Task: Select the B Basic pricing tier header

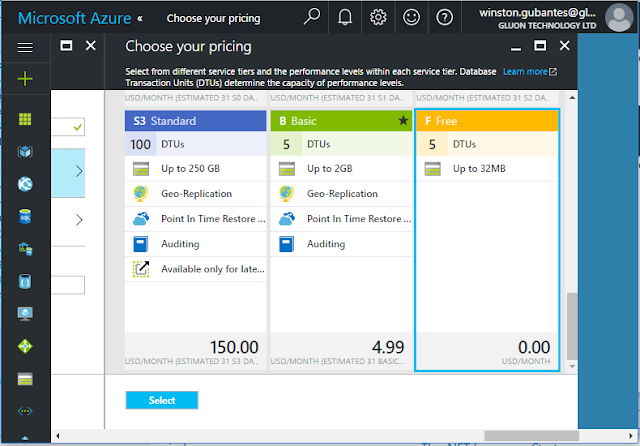Action: tap(341, 121)
